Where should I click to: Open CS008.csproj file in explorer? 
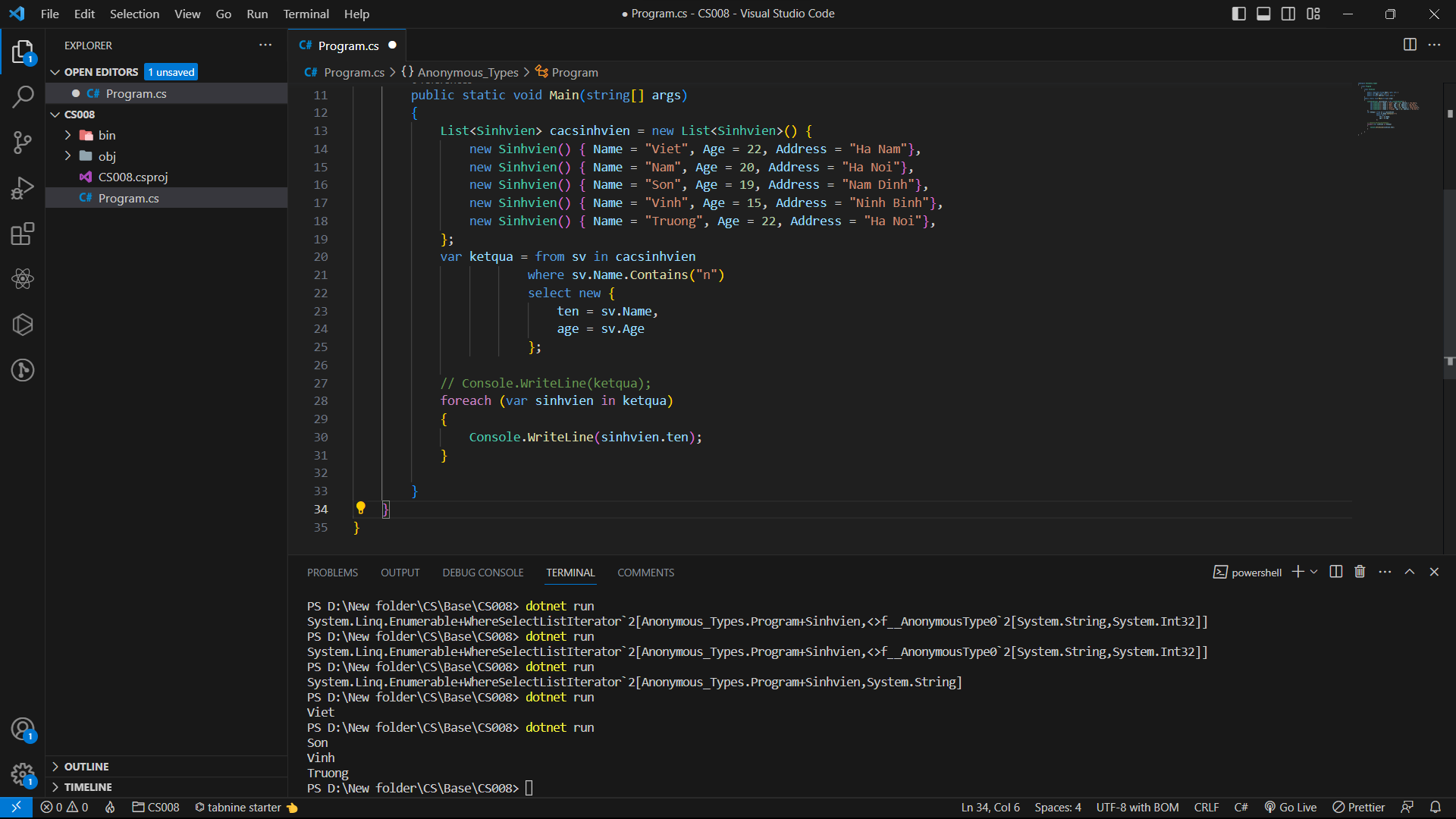coord(166,177)
